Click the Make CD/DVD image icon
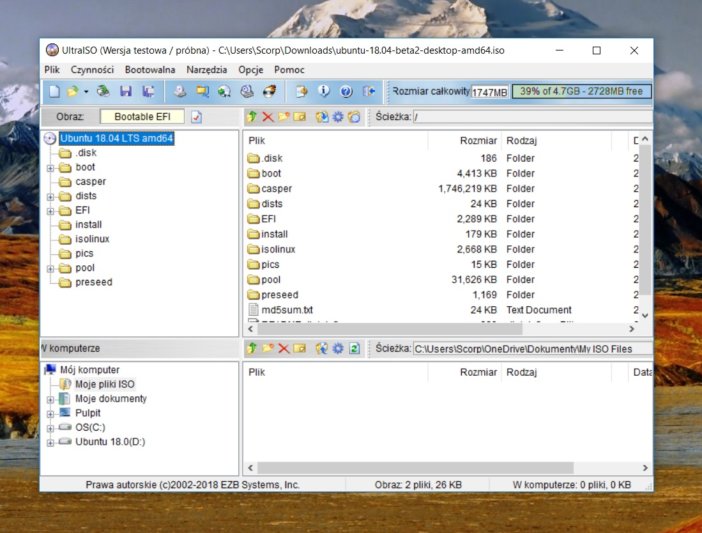 180,91
